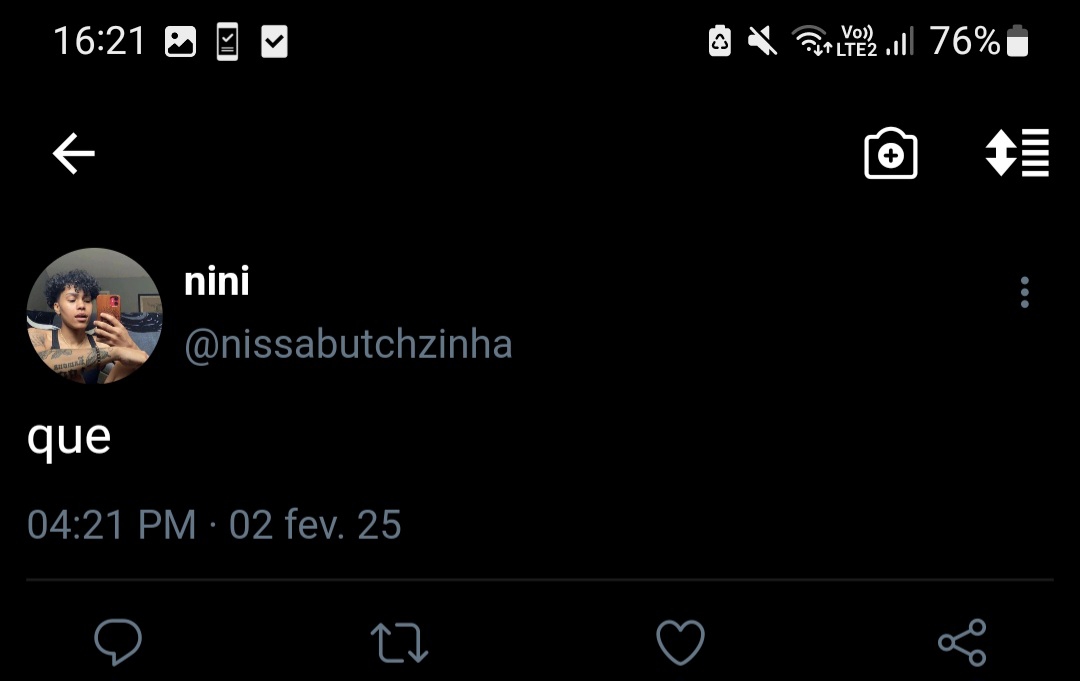Tap the camera plus icon
Image resolution: width=1080 pixels, height=681 pixels.
tap(890, 155)
